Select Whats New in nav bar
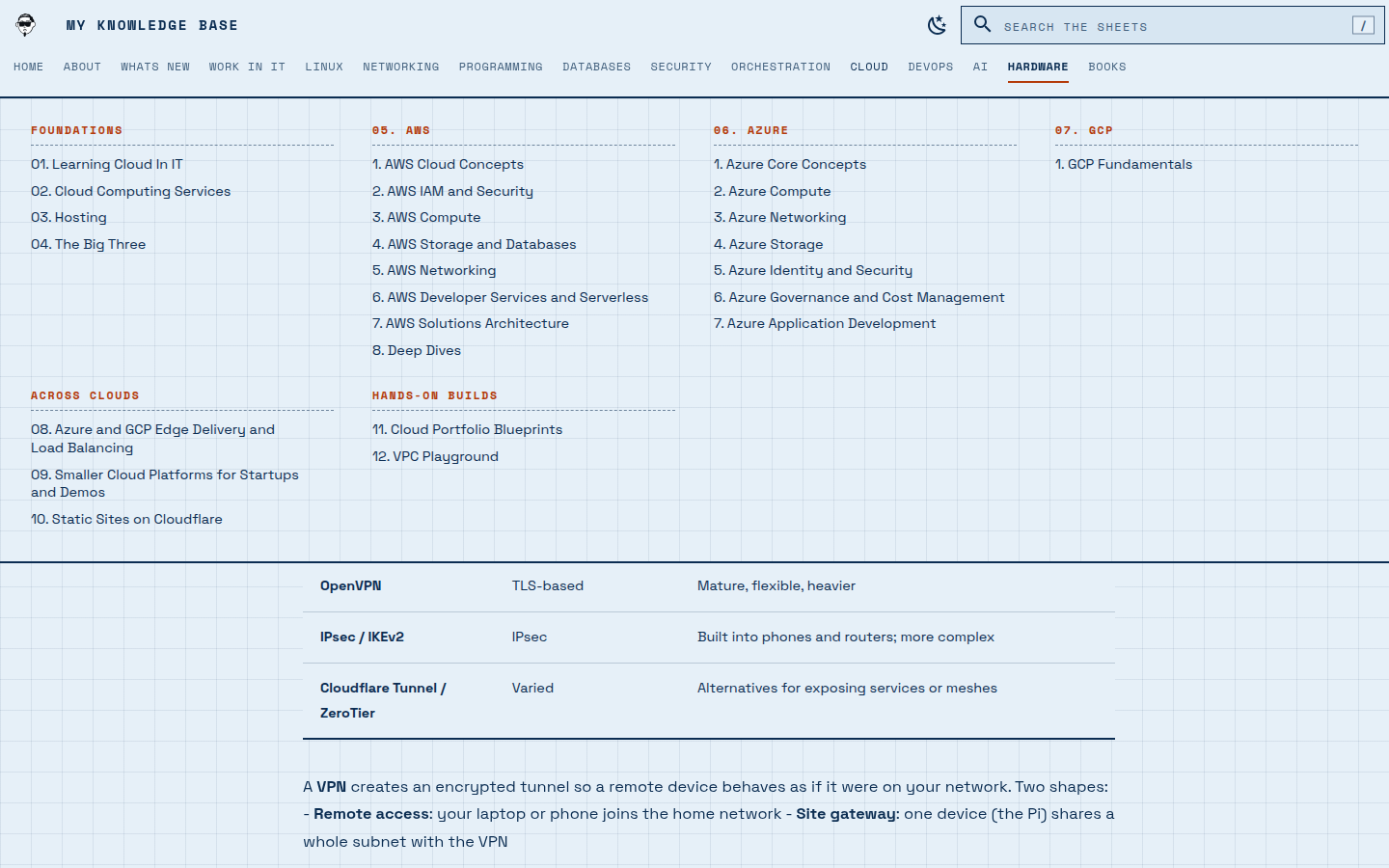1389x868 pixels. pyautogui.click(x=155, y=67)
